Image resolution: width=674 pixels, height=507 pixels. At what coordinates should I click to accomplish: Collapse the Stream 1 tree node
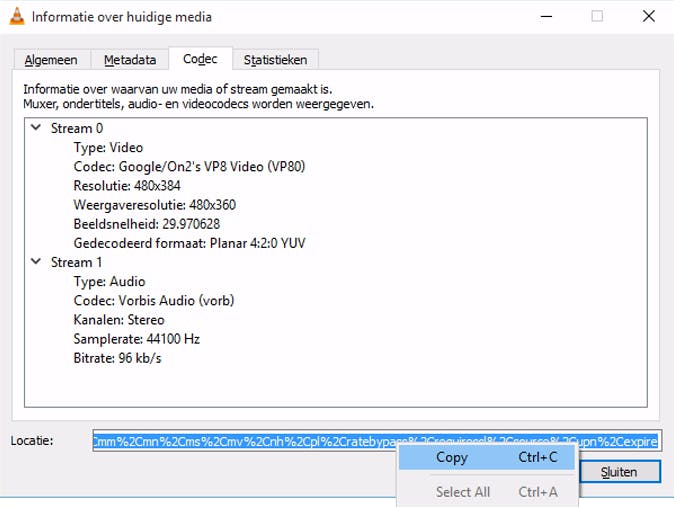point(36,261)
